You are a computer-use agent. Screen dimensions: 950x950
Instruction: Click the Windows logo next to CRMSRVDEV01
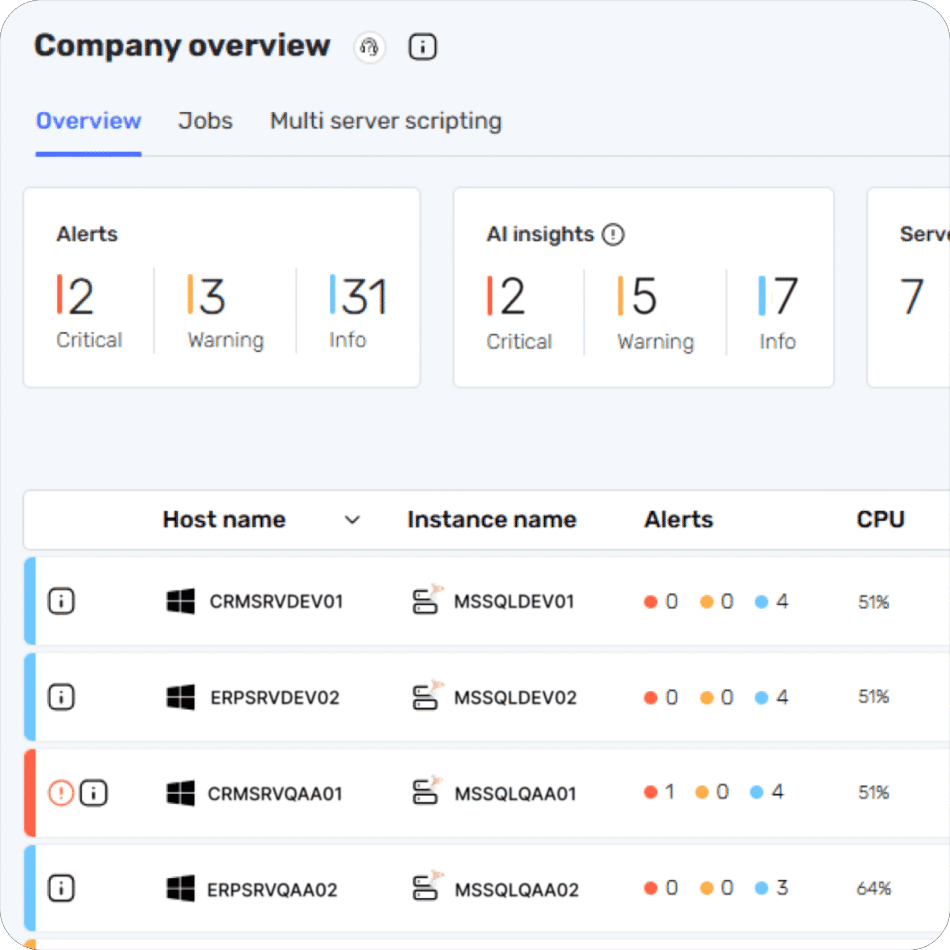coord(181,601)
